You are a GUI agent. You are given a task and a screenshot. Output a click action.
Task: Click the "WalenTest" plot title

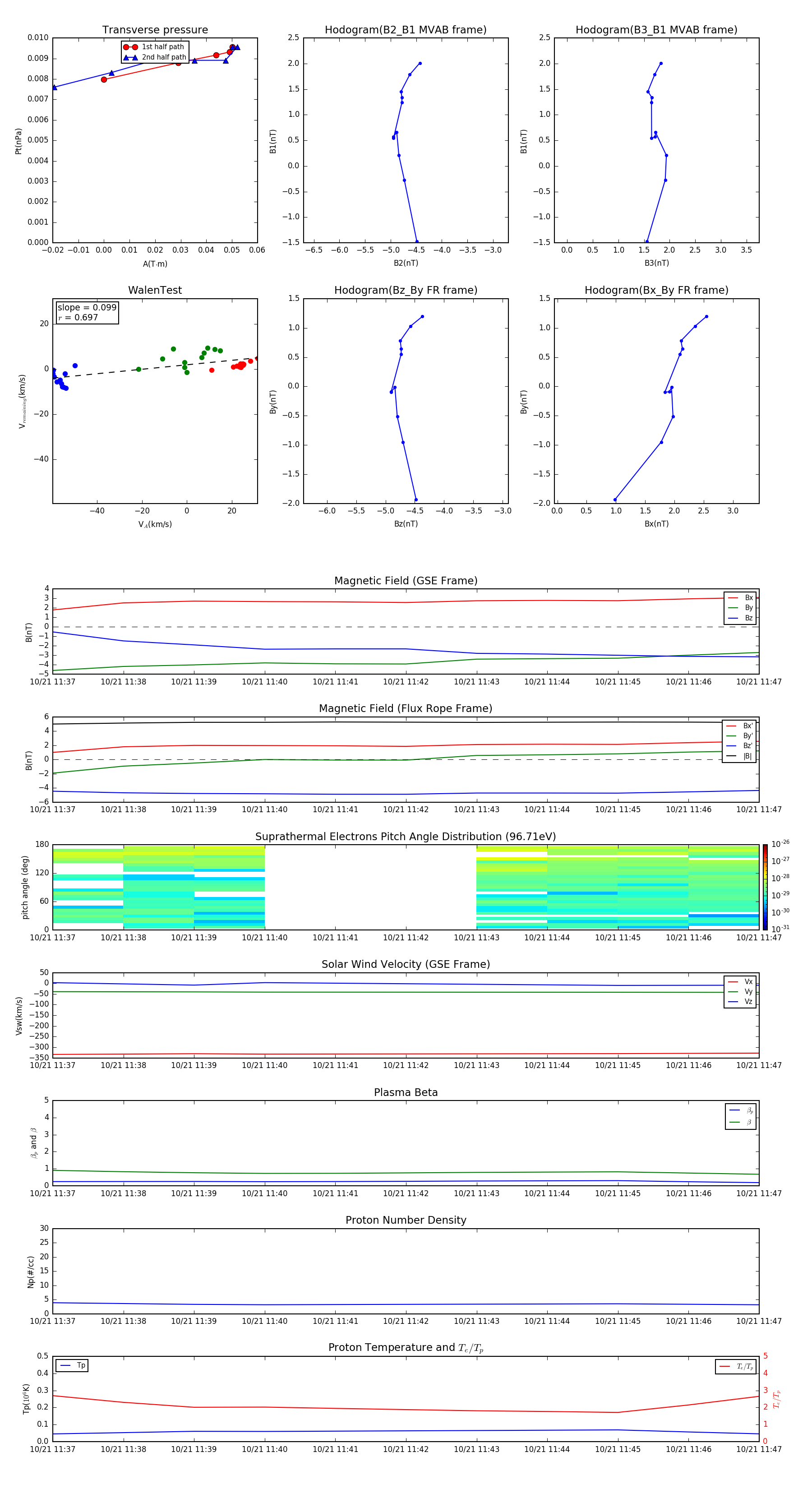pyautogui.click(x=155, y=290)
